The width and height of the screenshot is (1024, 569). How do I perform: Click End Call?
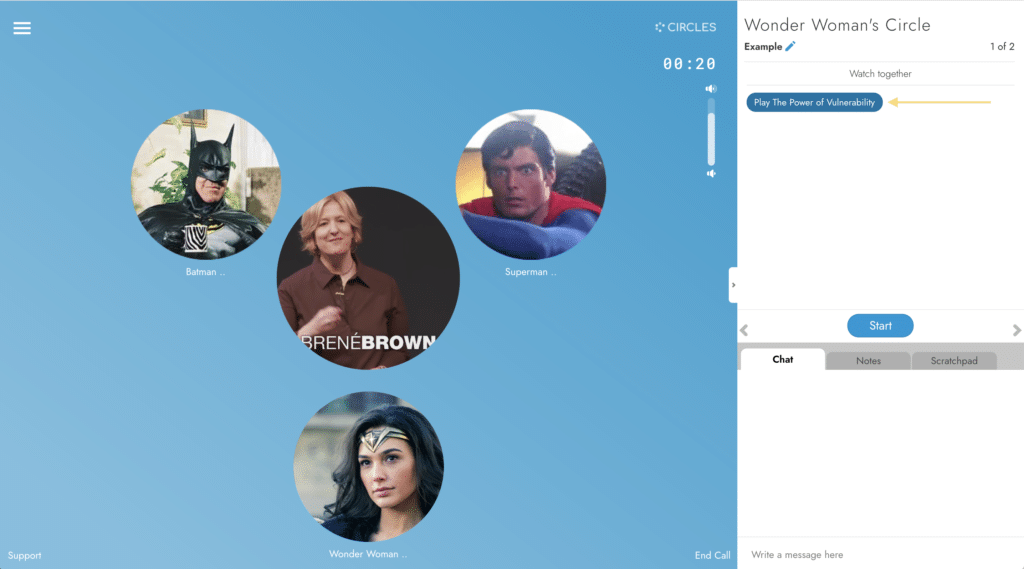712,555
